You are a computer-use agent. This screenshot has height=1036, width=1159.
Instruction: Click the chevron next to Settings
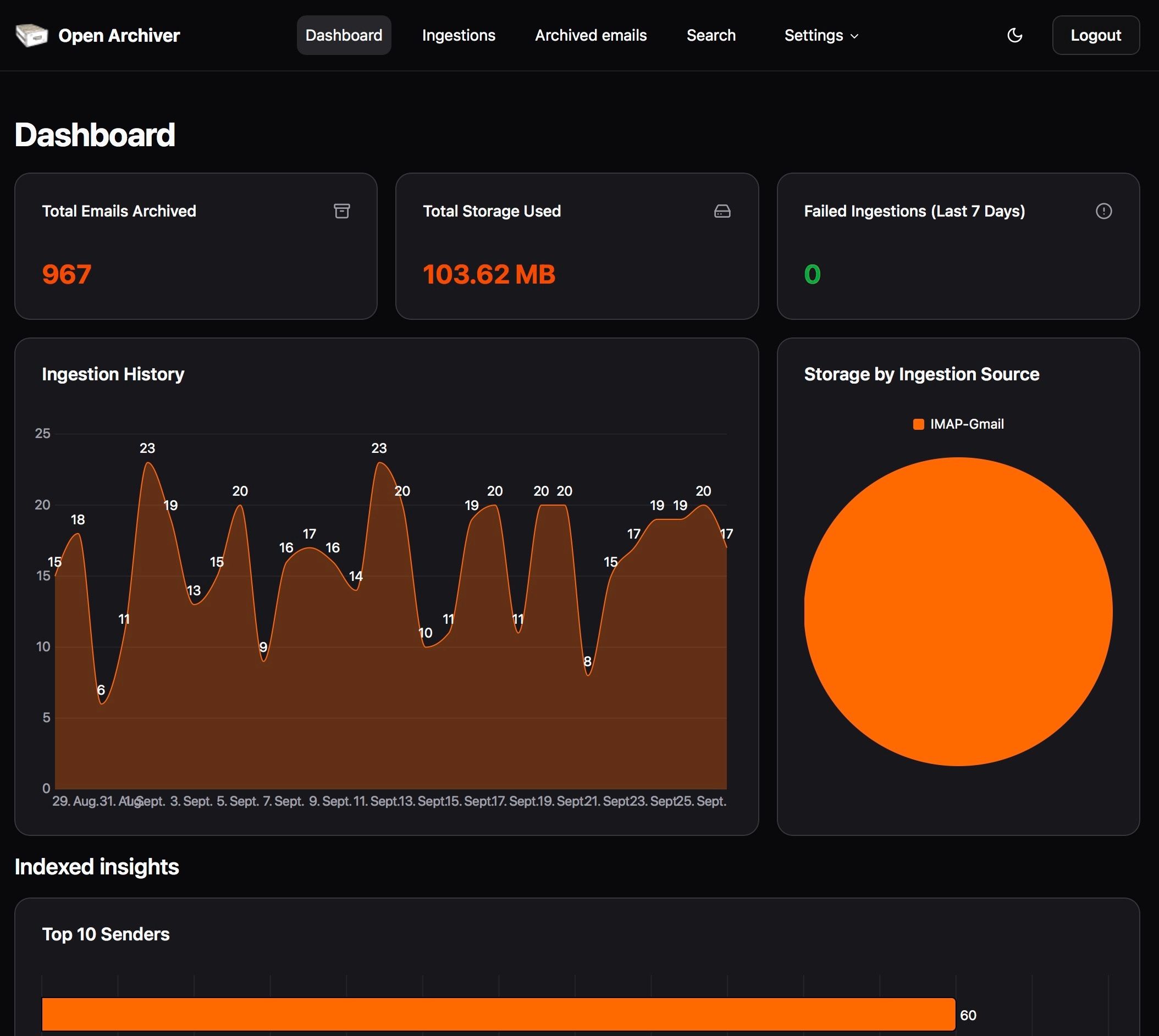854,36
